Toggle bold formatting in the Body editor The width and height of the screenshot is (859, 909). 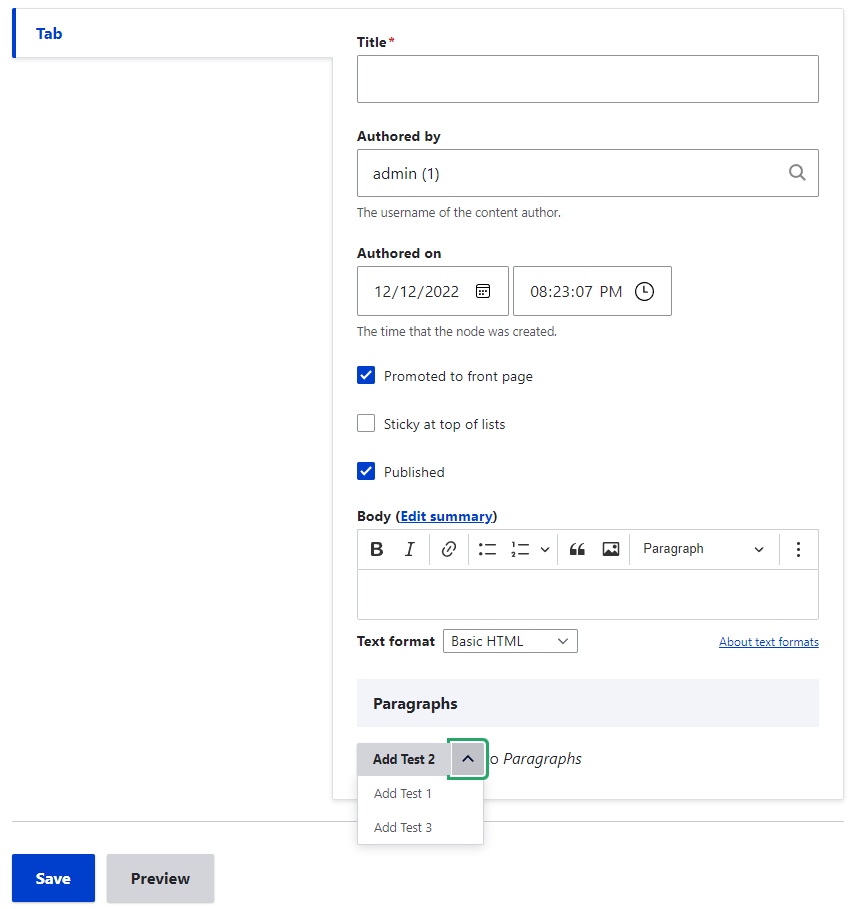(377, 549)
